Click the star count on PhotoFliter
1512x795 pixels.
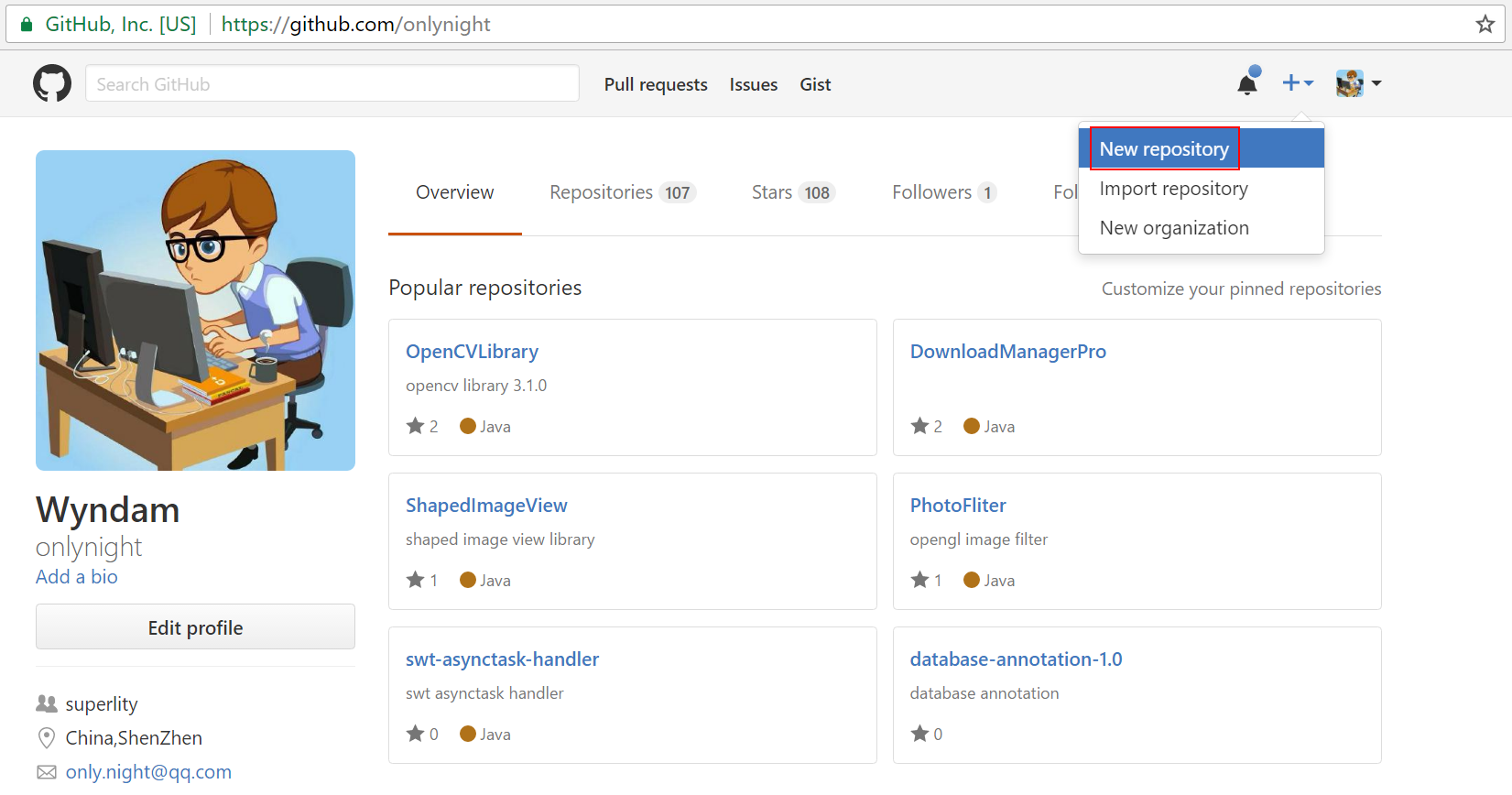927,580
